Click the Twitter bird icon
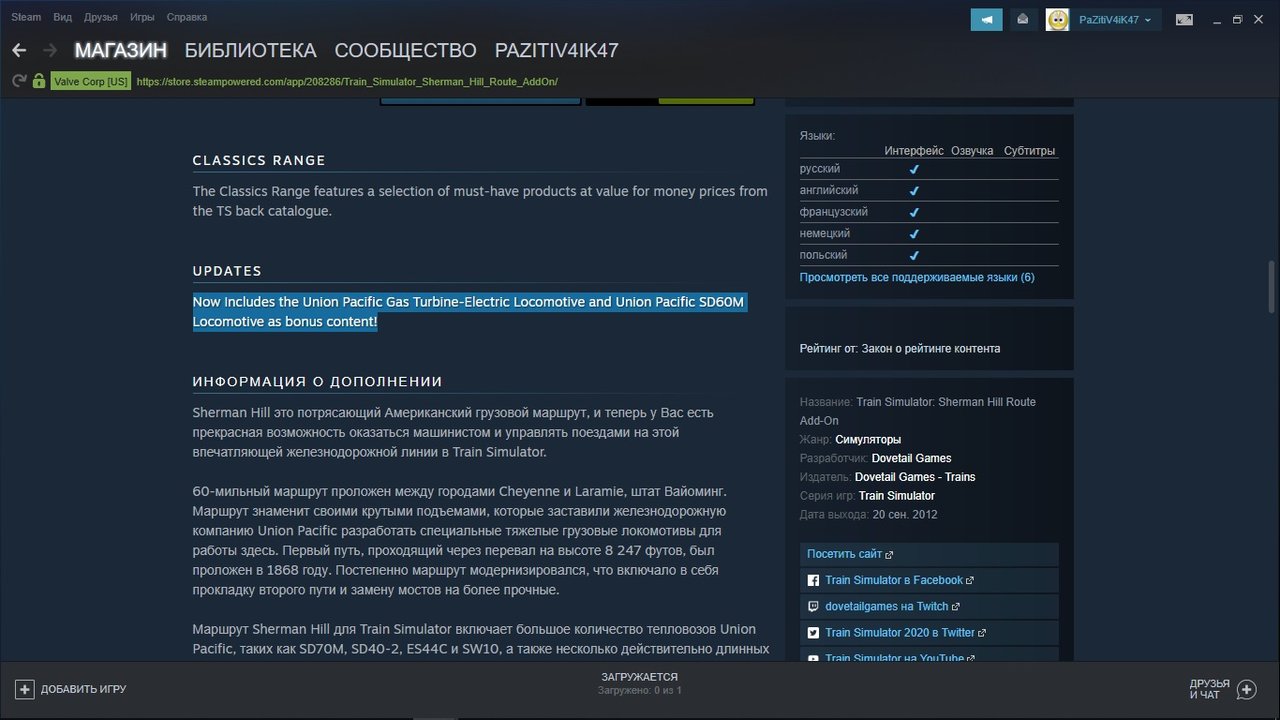 pos(814,632)
